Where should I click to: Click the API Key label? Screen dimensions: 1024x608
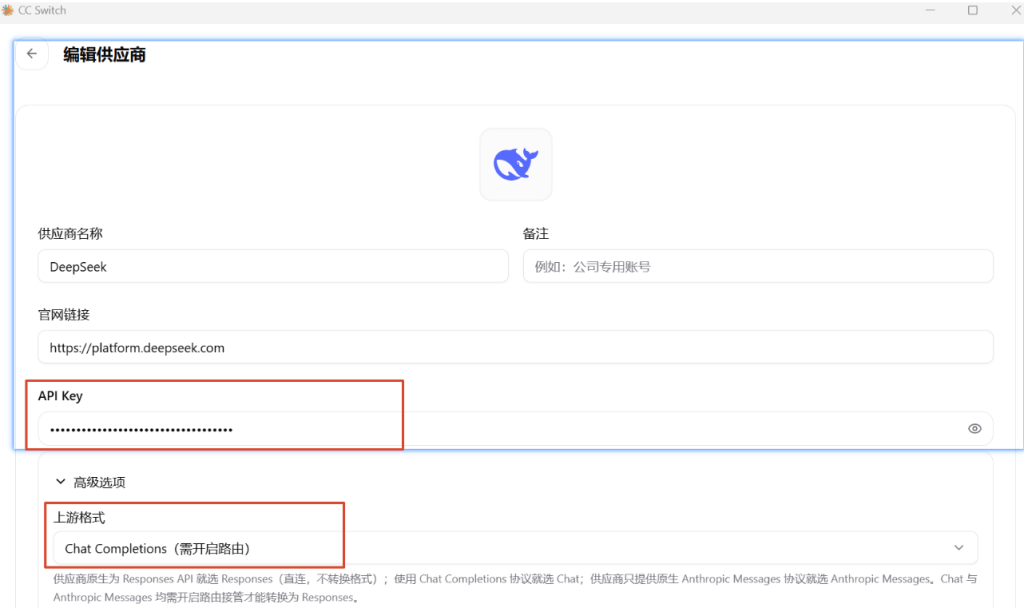click(x=60, y=396)
